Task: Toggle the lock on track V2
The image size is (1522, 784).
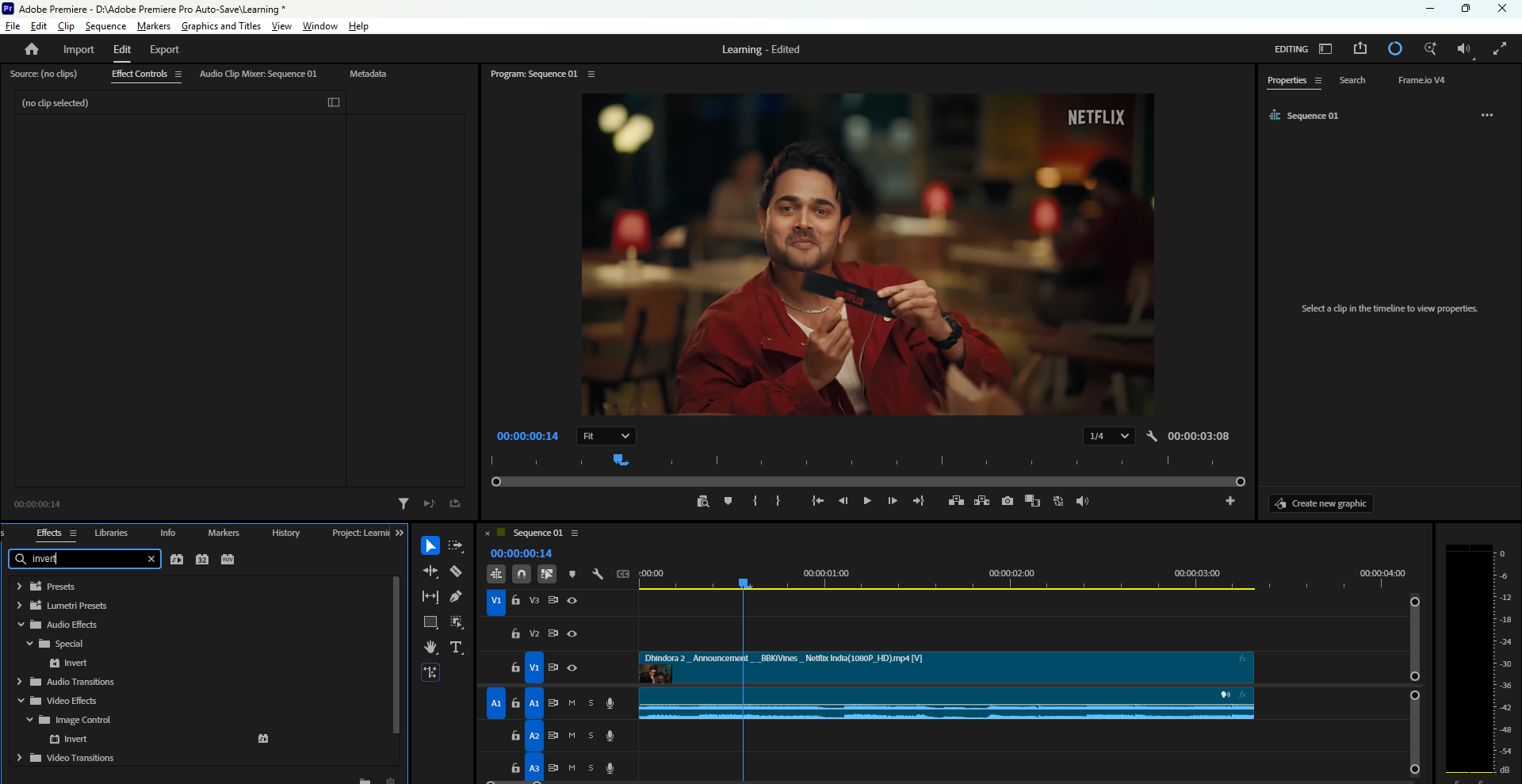Action: click(x=515, y=633)
